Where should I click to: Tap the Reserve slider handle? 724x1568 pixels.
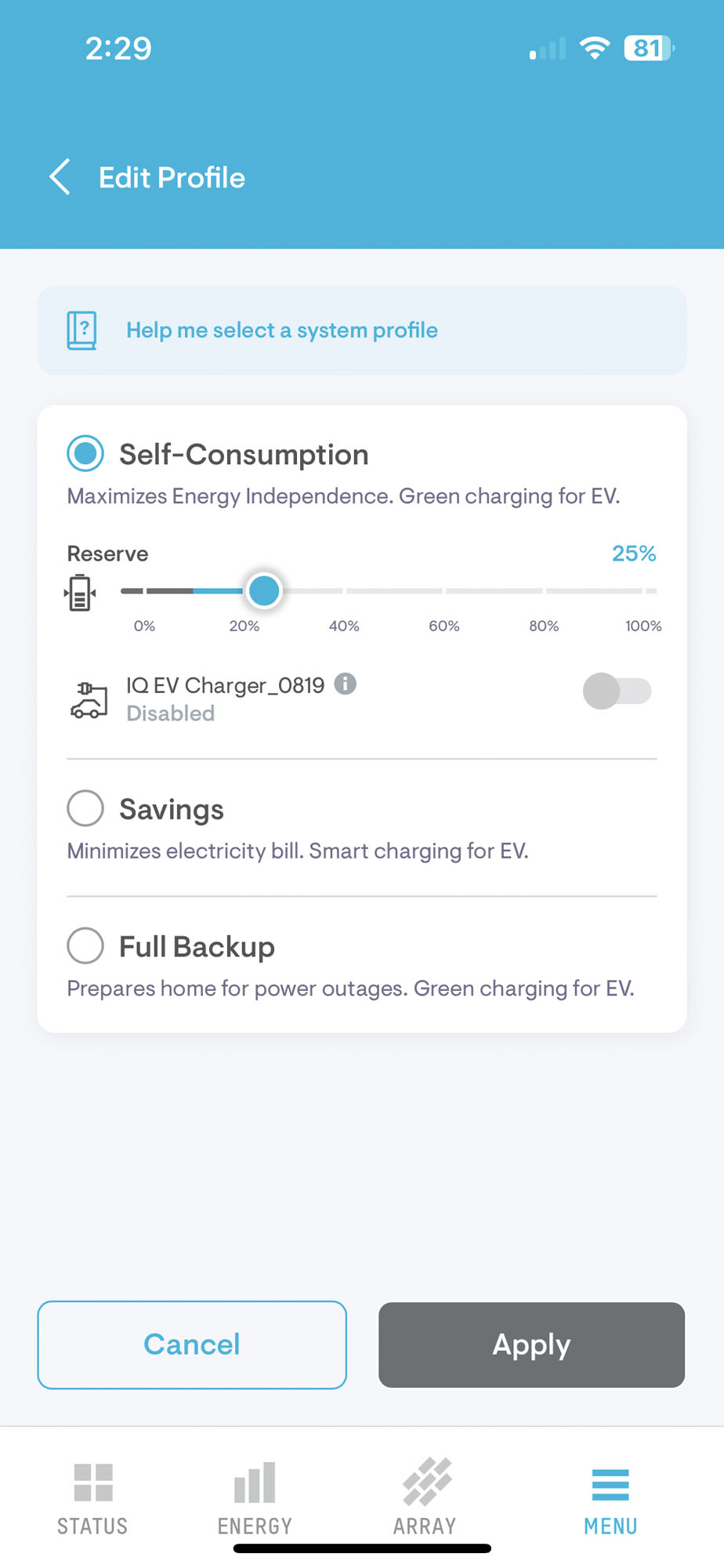264,590
